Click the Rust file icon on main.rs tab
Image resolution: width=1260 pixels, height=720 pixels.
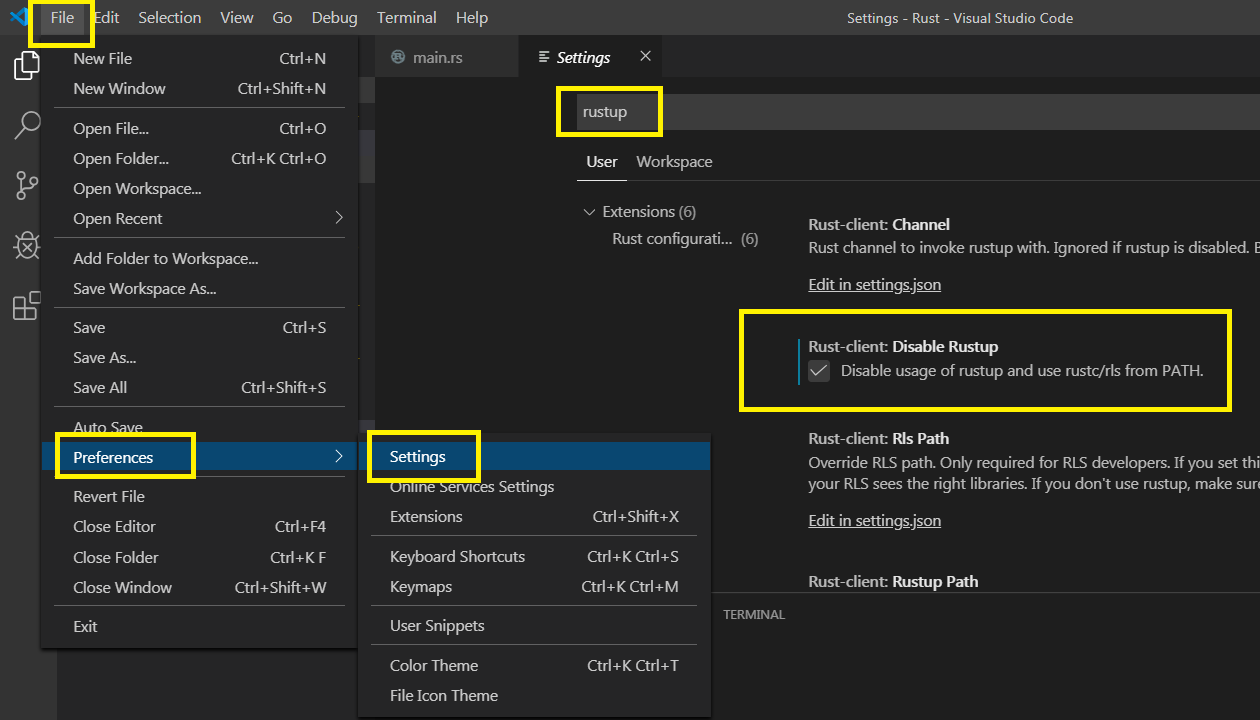click(x=398, y=58)
